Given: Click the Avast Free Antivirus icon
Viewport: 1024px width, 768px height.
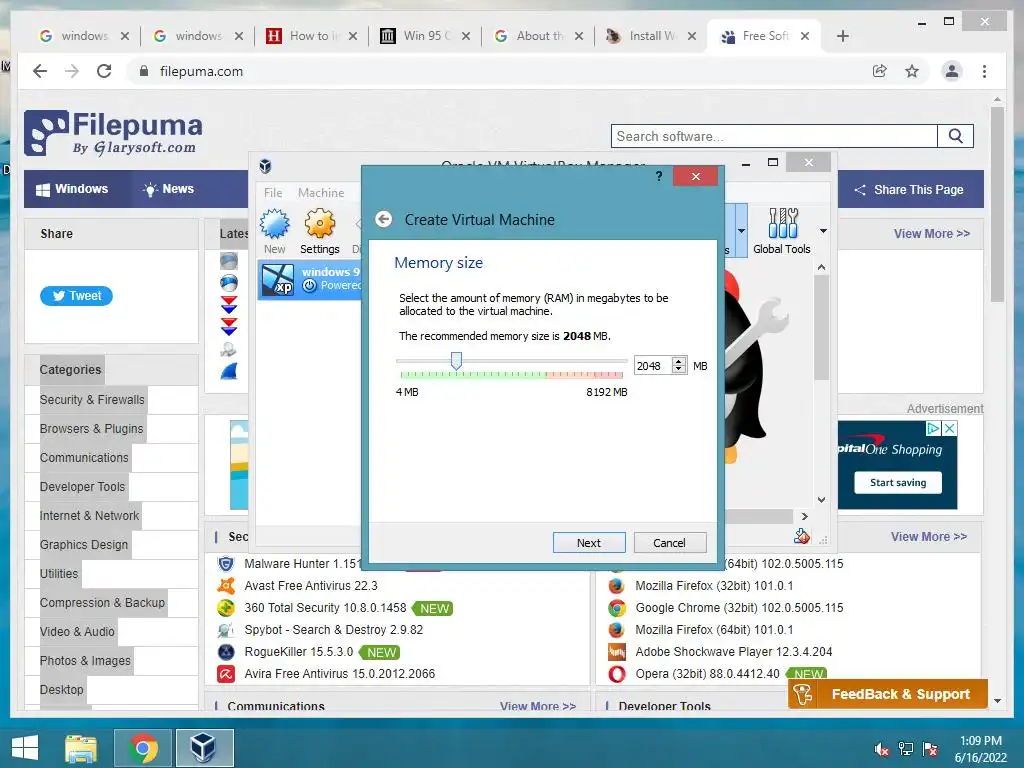Looking at the screenshot, I should pyautogui.click(x=226, y=586).
